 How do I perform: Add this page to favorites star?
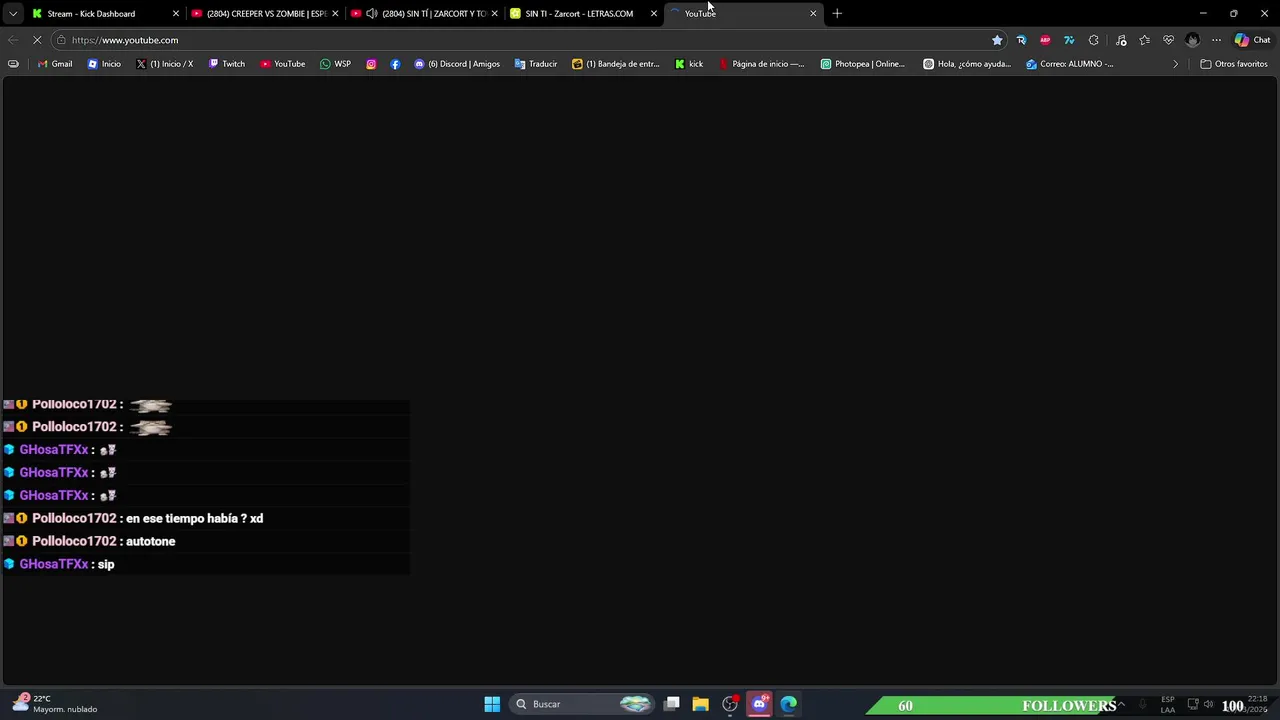tap(997, 40)
